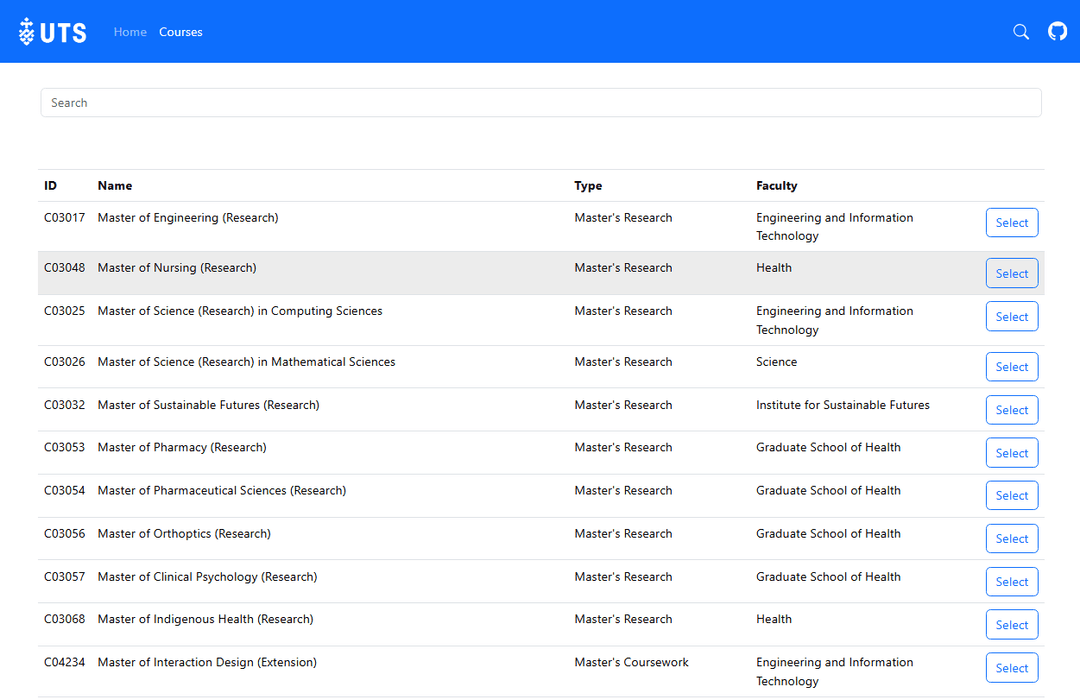Focus the Search input field
The width and height of the screenshot is (1080, 698).
tap(540, 103)
